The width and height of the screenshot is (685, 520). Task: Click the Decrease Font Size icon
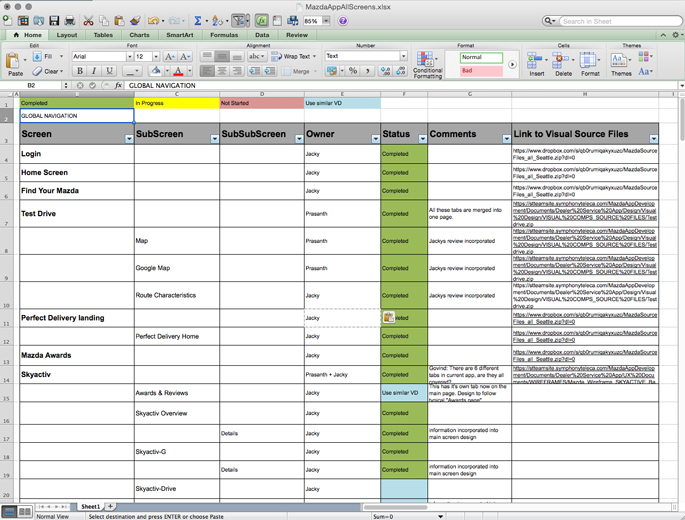point(185,56)
